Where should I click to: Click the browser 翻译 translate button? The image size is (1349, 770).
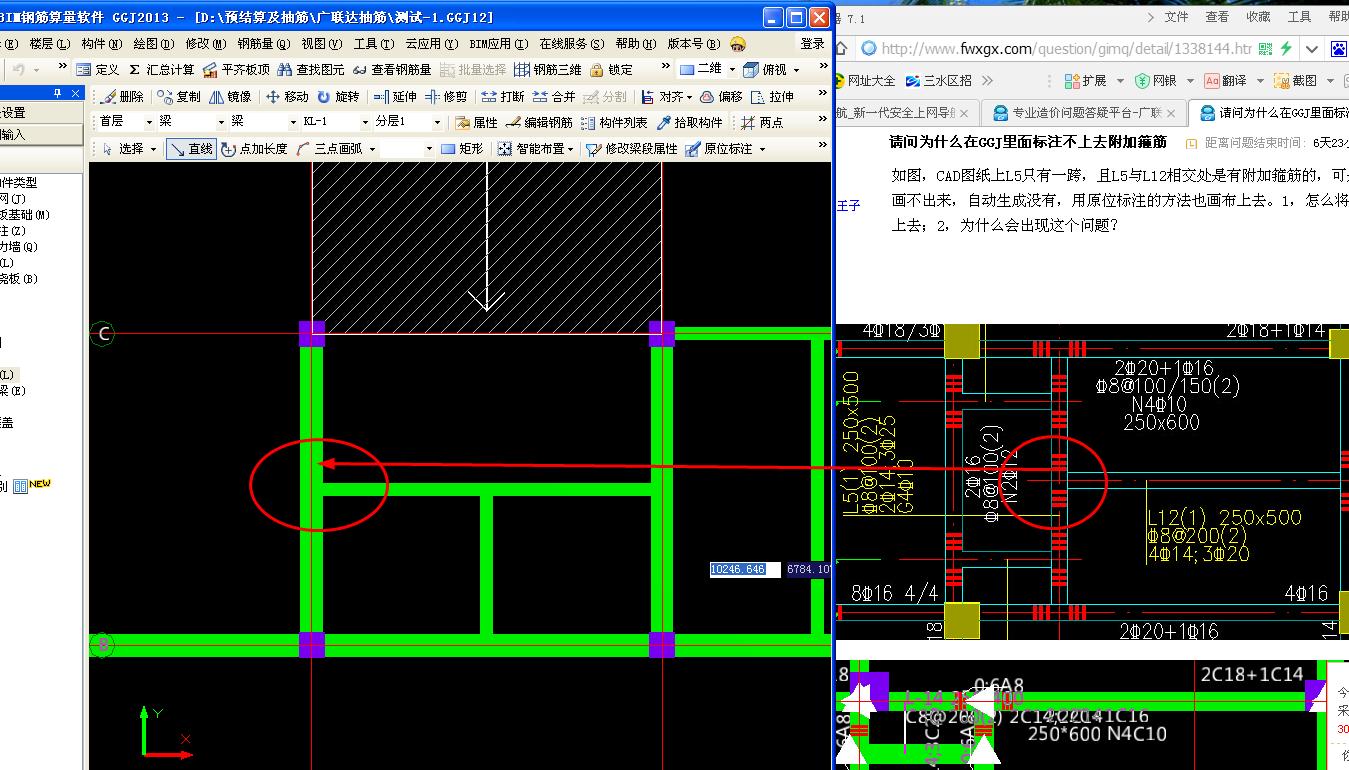[x=1225, y=81]
